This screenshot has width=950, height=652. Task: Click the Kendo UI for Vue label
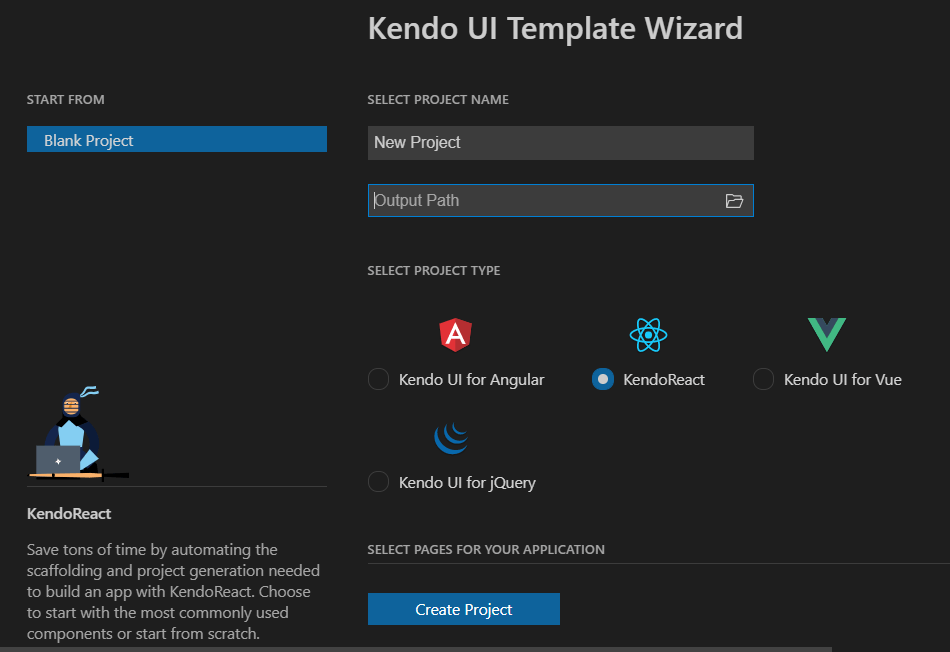(843, 380)
